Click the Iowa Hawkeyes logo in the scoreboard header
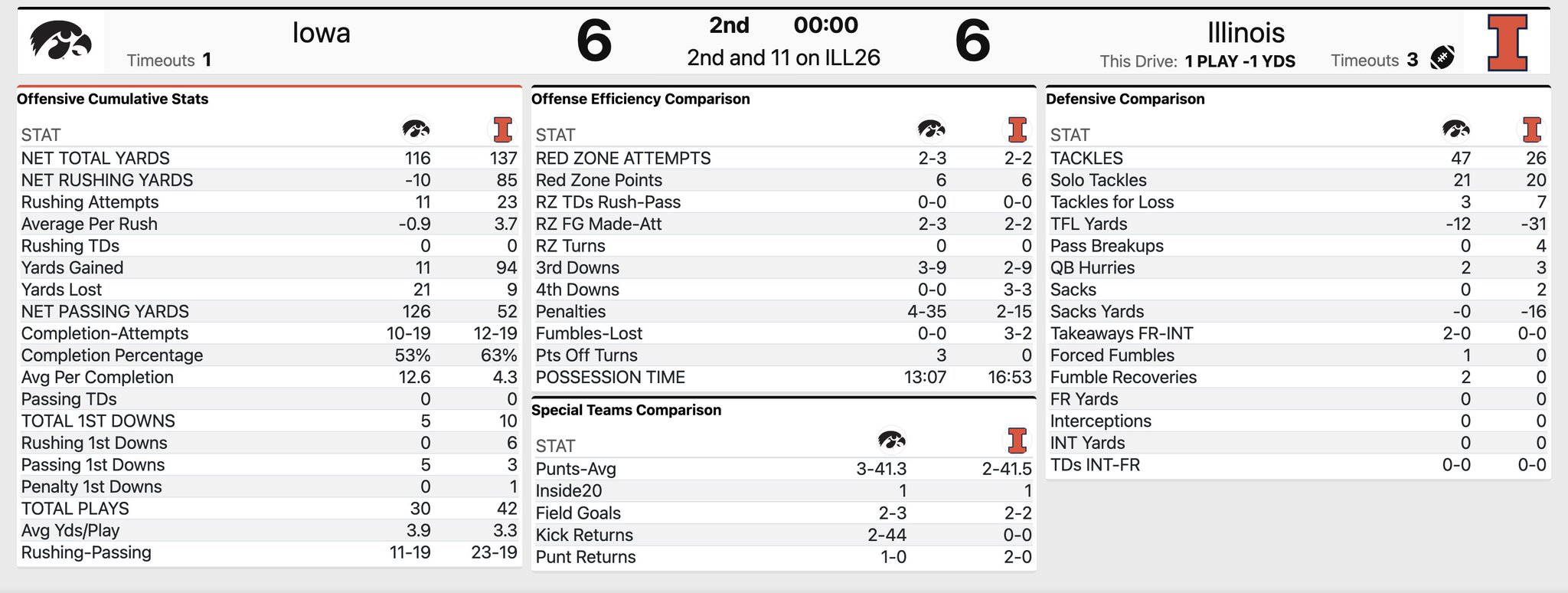The image size is (1568, 593). coord(60,42)
